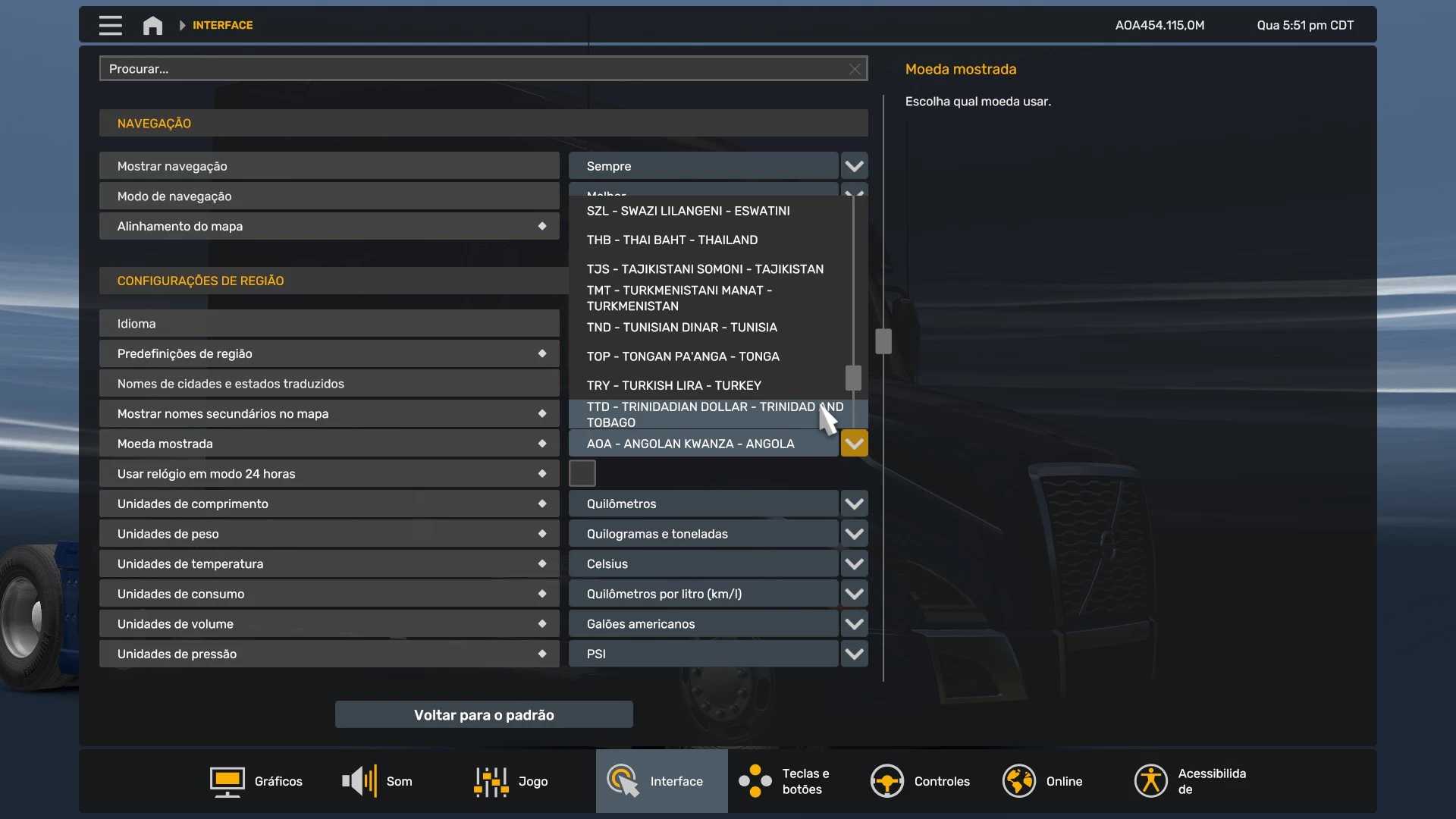The height and width of the screenshot is (819, 1456).
Task: Switch to Interface tab
Action: 661,781
